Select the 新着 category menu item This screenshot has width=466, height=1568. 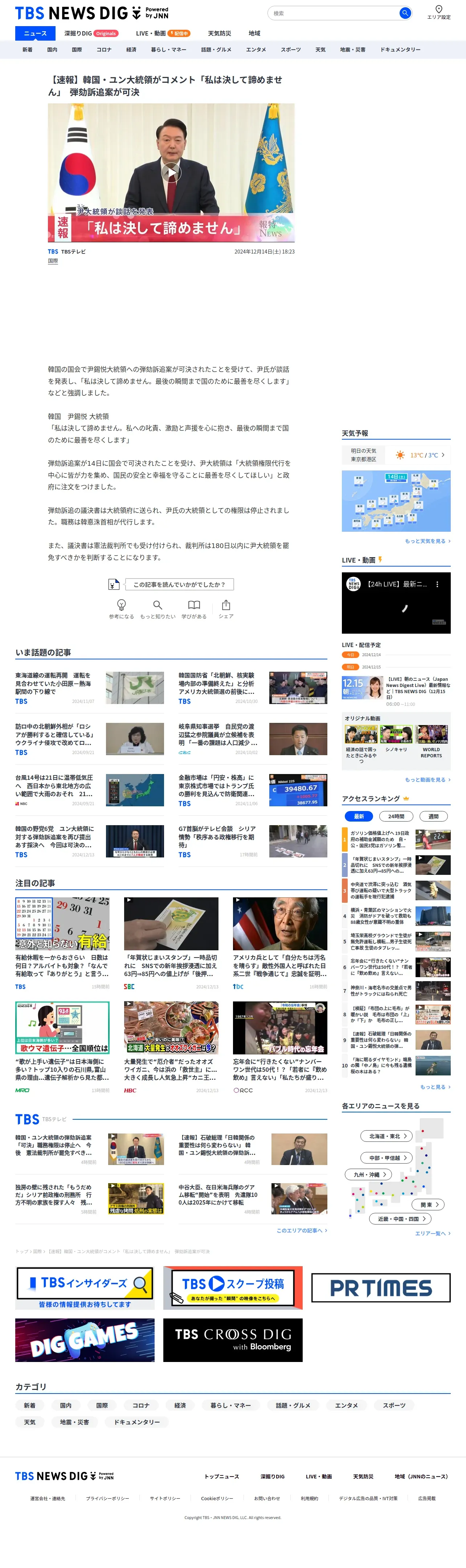pos(28,49)
